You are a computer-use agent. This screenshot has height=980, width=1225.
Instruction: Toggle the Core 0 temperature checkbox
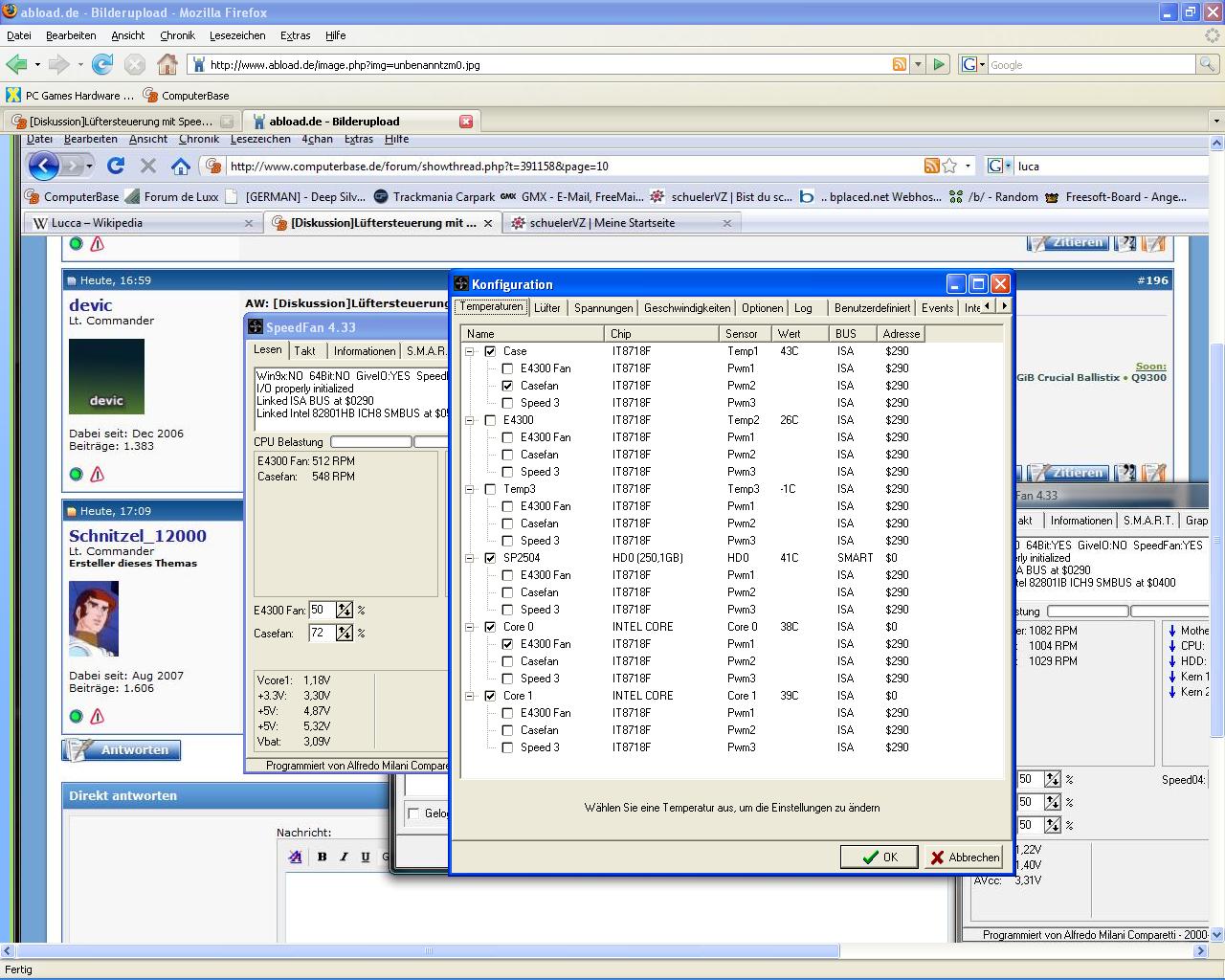coord(490,627)
